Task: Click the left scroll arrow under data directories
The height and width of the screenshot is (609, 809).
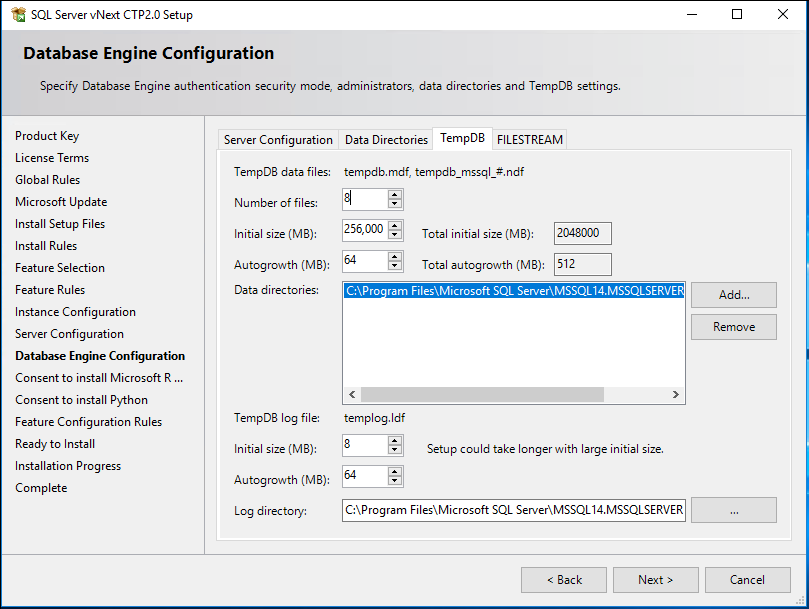Action: point(352,395)
